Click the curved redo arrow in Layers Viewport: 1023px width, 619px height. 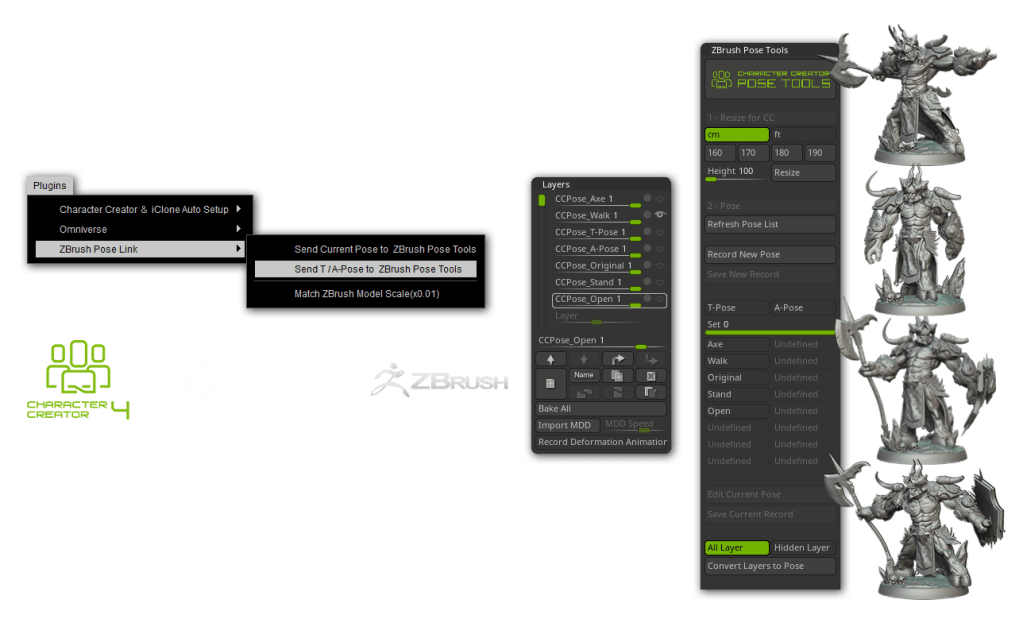pyautogui.click(x=617, y=359)
